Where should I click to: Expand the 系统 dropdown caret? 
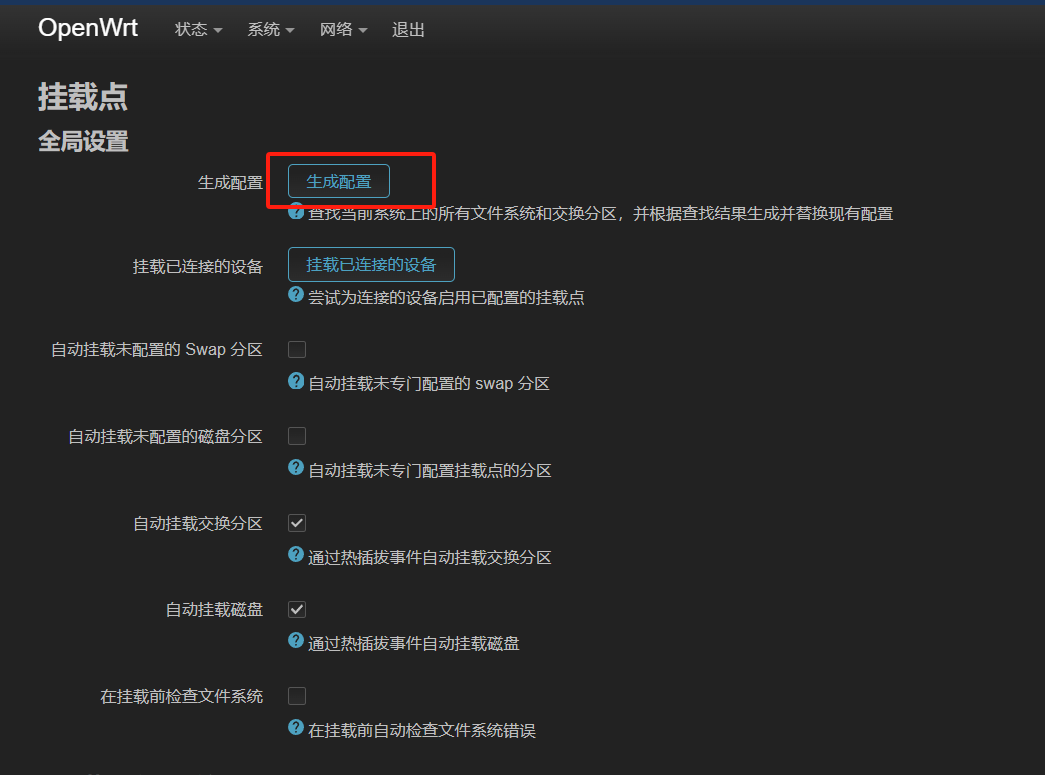click(x=290, y=31)
